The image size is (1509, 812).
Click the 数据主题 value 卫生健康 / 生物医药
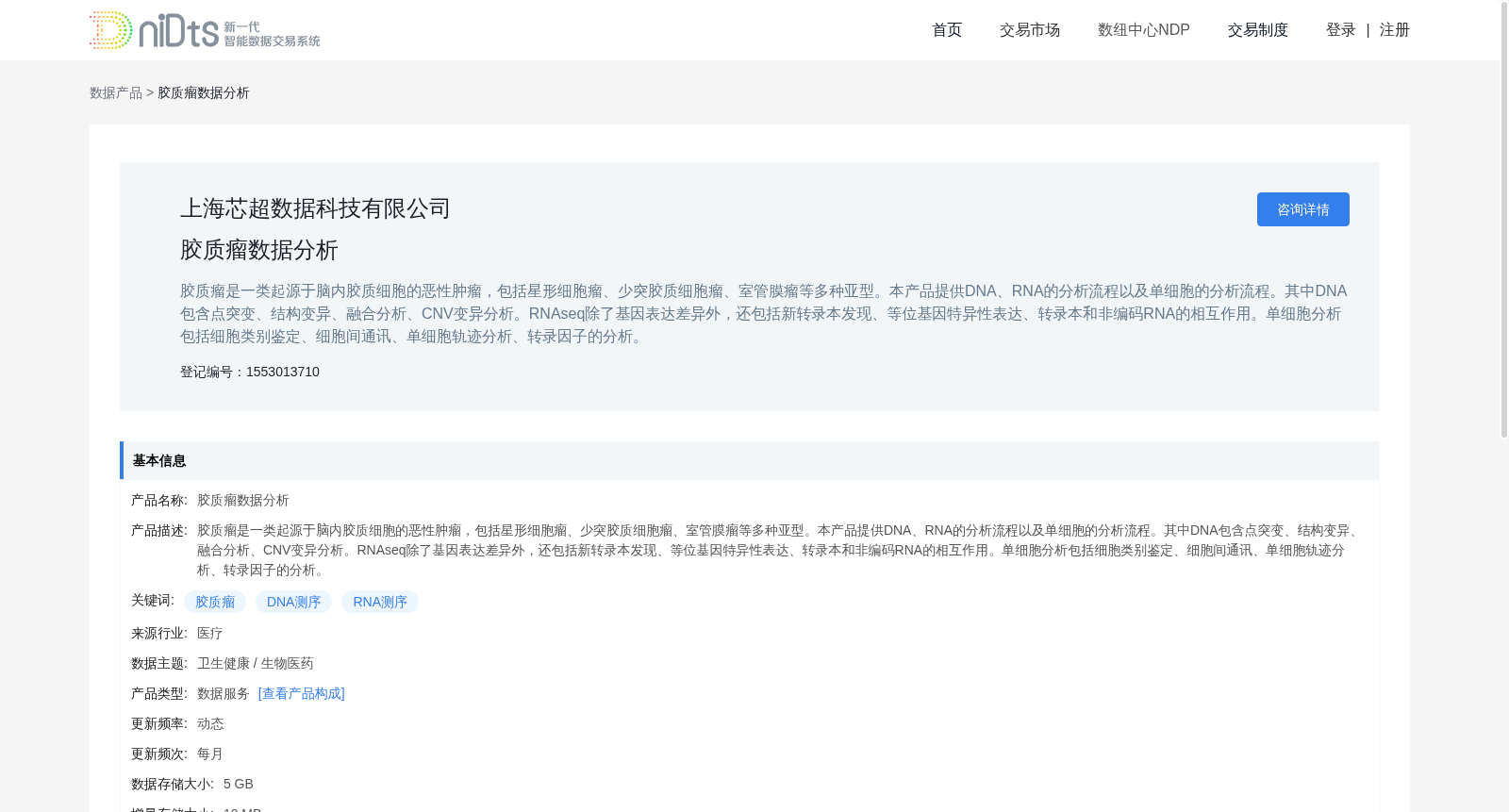[x=256, y=663]
